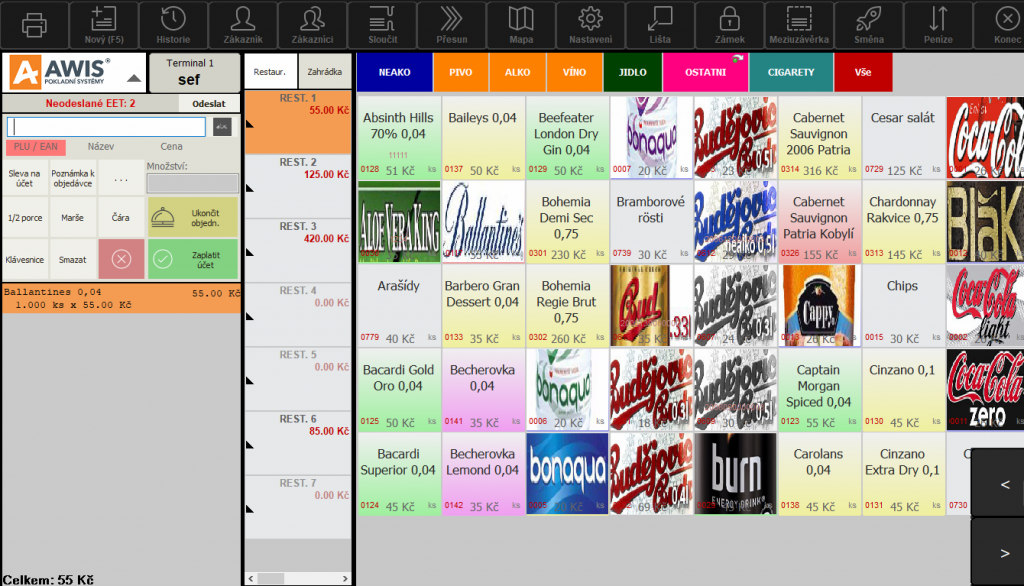Click Ukončit objedn. button
Image resolution: width=1024 pixels, height=586 pixels.
[x=193, y=218]
